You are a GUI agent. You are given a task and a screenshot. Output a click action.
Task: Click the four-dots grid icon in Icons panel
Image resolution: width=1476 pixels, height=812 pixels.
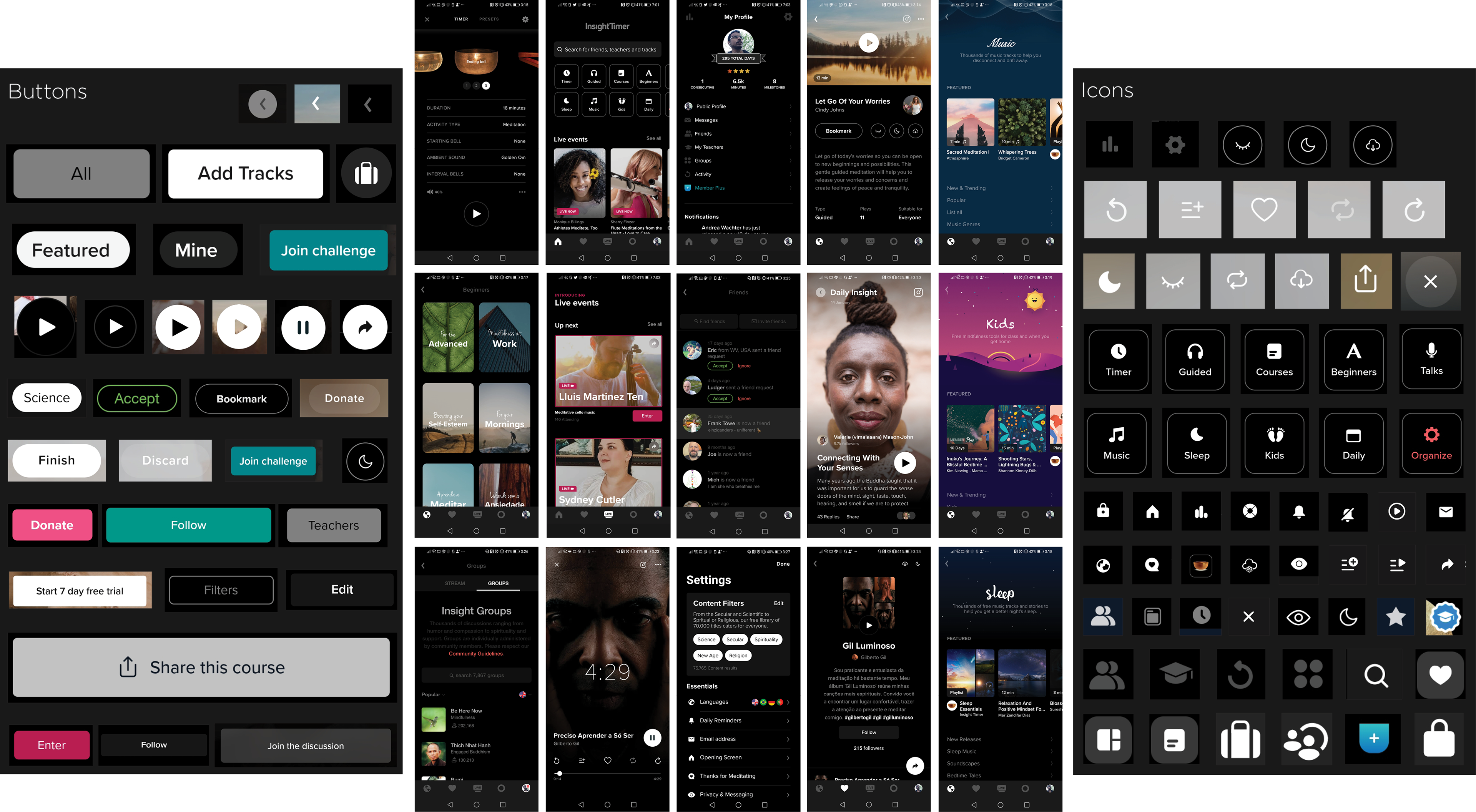pyautogui.click(x=1308, y=674)
